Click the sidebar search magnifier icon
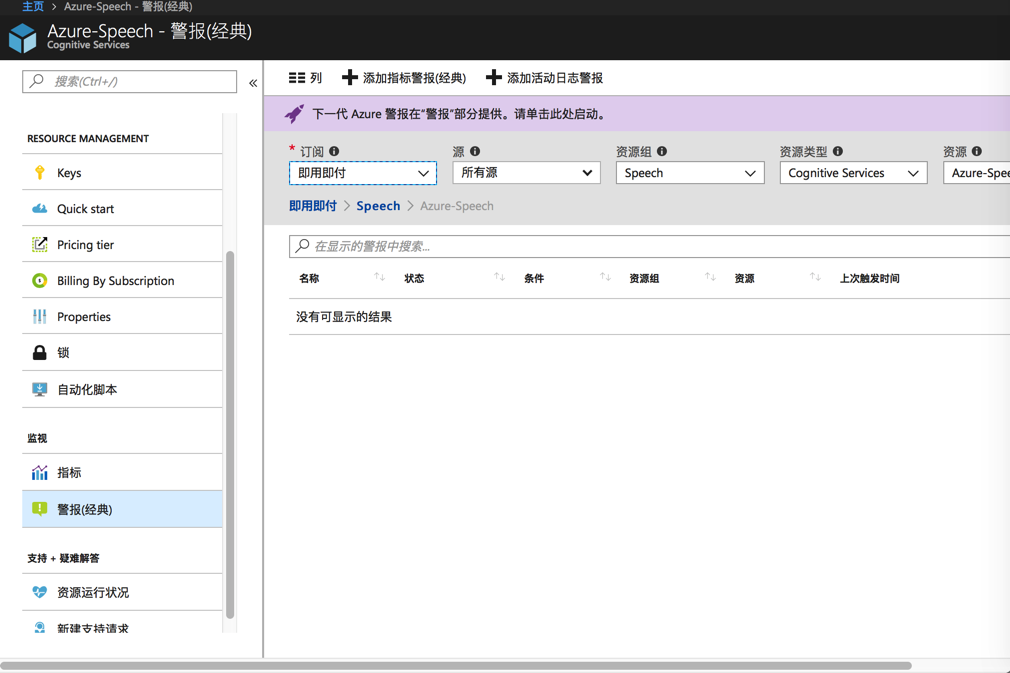Image resolution: width=1010 pixels, height=673 pixels. 37,81
